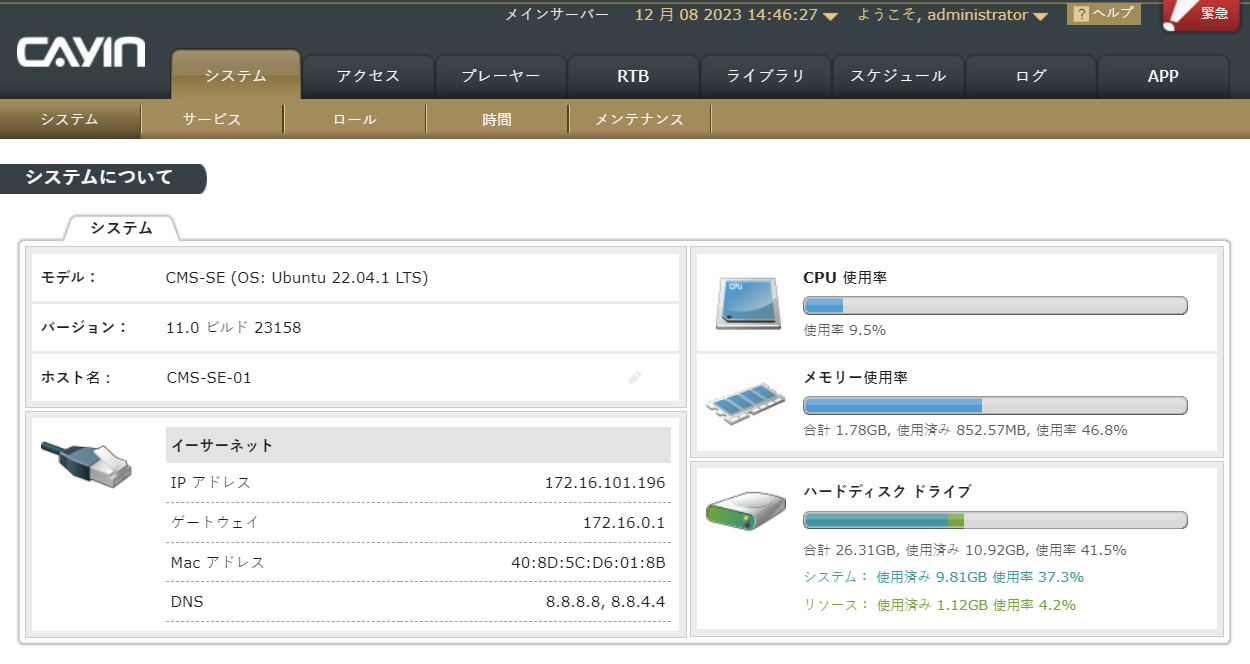This screenshot has height=664, width=1250.
Task: Select the サービス submenu item
Action: point(212,119)
